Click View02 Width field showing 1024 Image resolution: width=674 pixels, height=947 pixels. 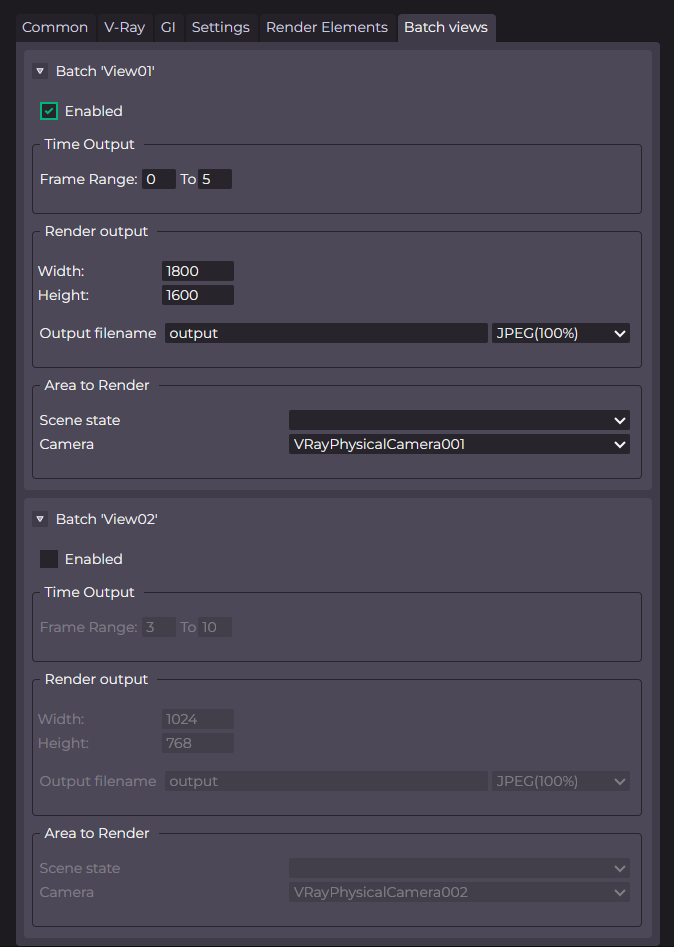197,719
